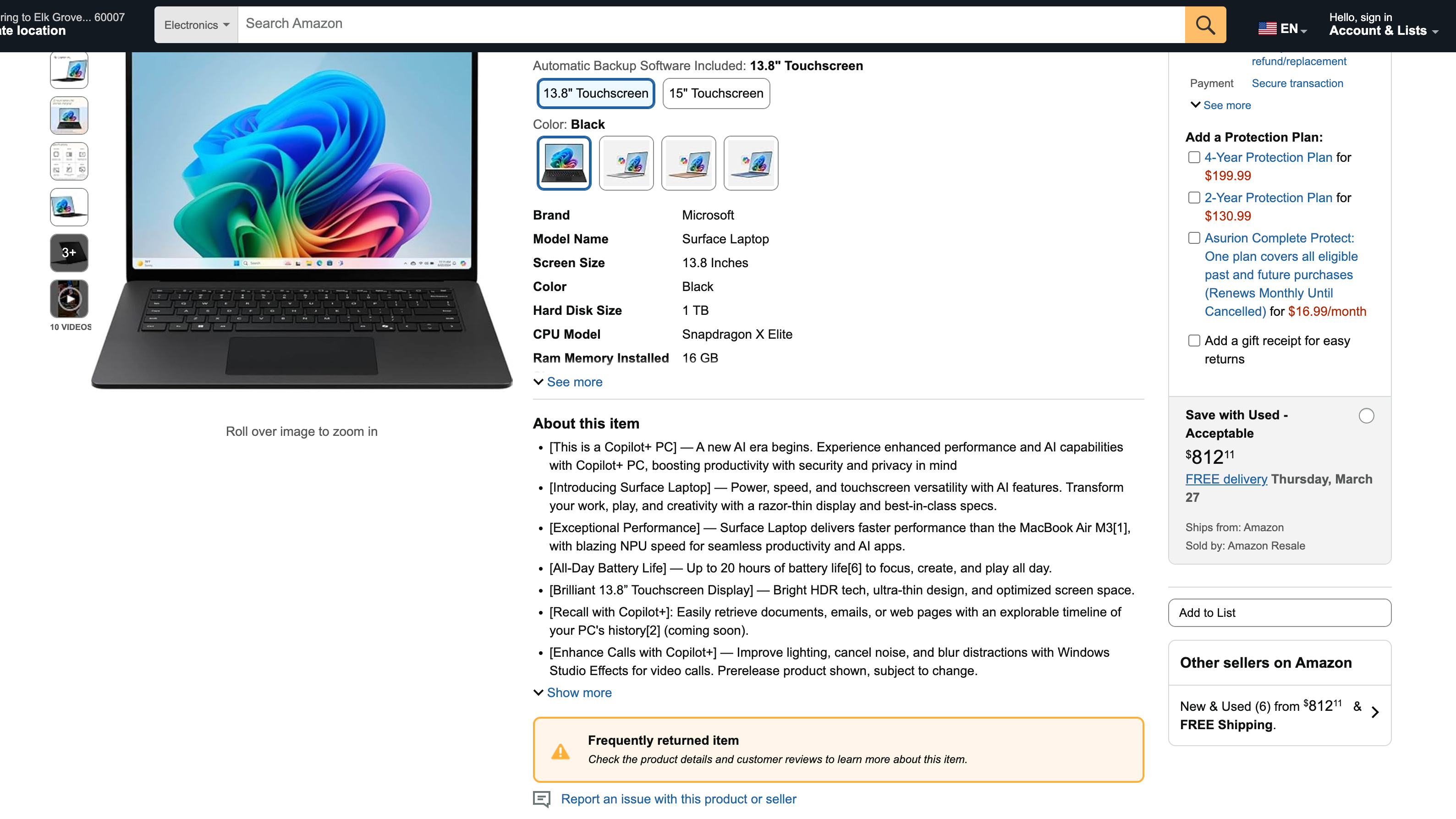Viewport: 1456px width, 819px height.
Task: Click 'Sold by: Amazon Resale' text
Action: point(1245,545)
